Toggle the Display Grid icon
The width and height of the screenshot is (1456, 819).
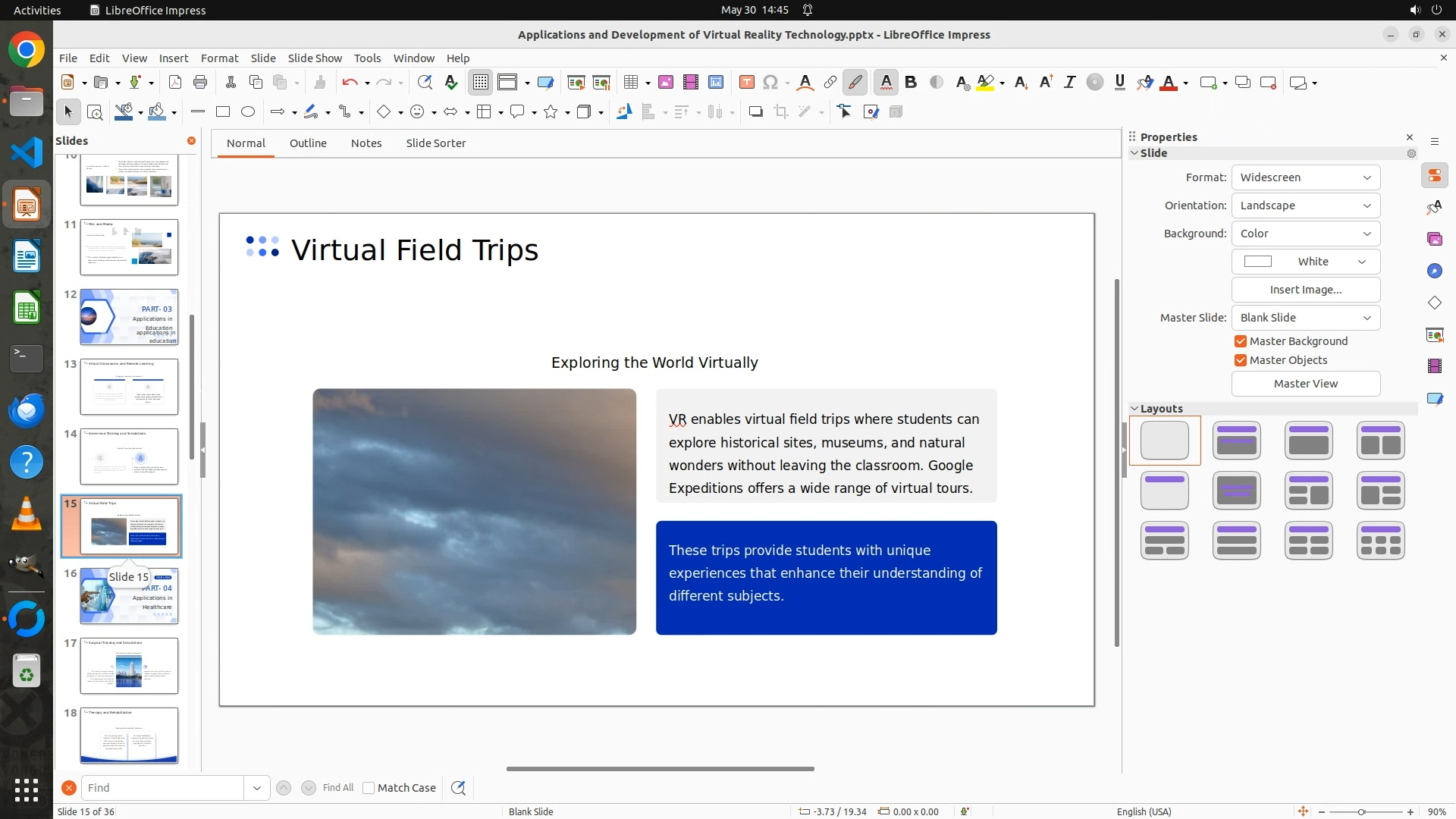click(481, 83)
